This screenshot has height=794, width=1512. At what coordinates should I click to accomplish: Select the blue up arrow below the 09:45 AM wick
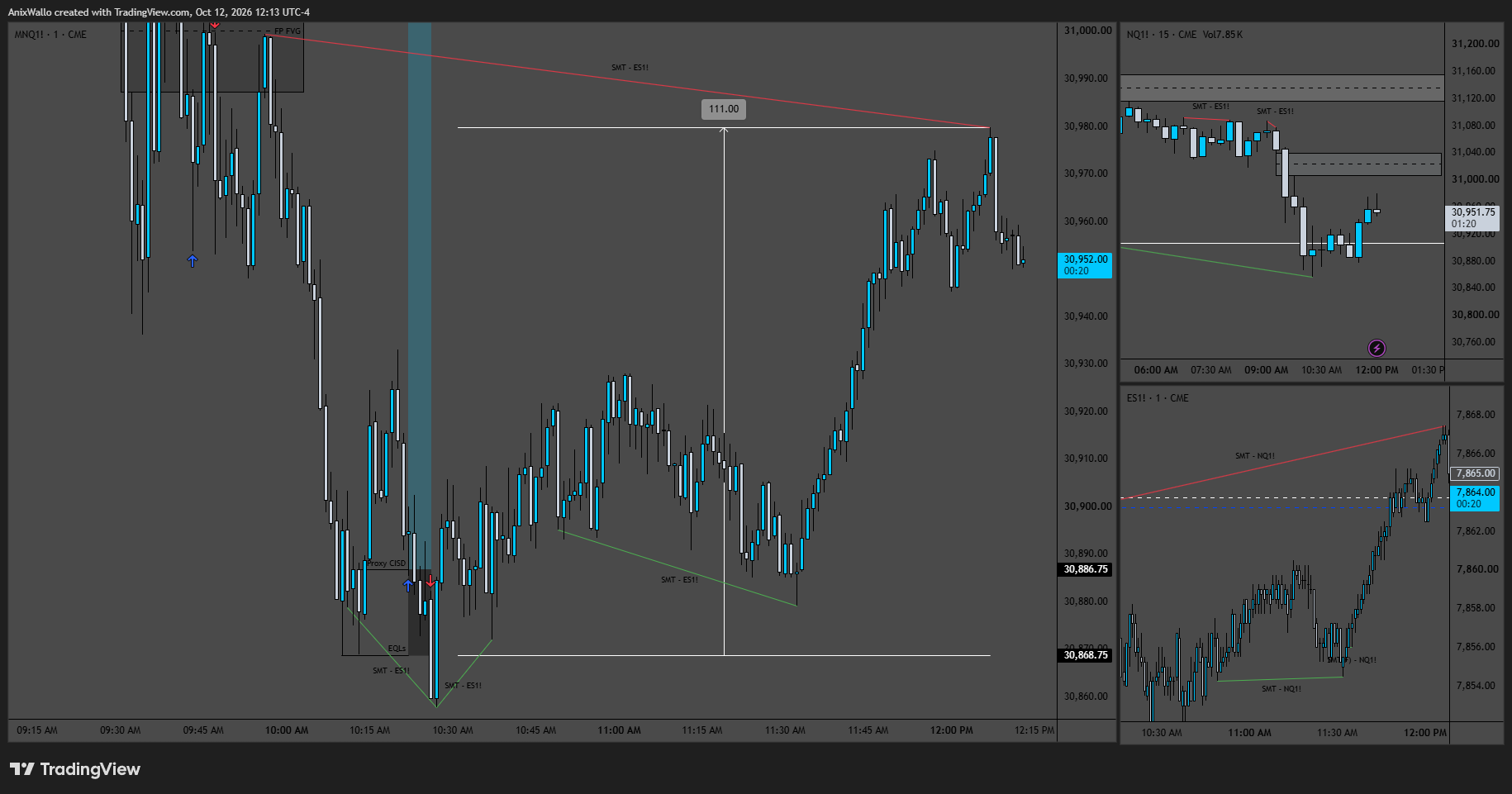[193, 261]
